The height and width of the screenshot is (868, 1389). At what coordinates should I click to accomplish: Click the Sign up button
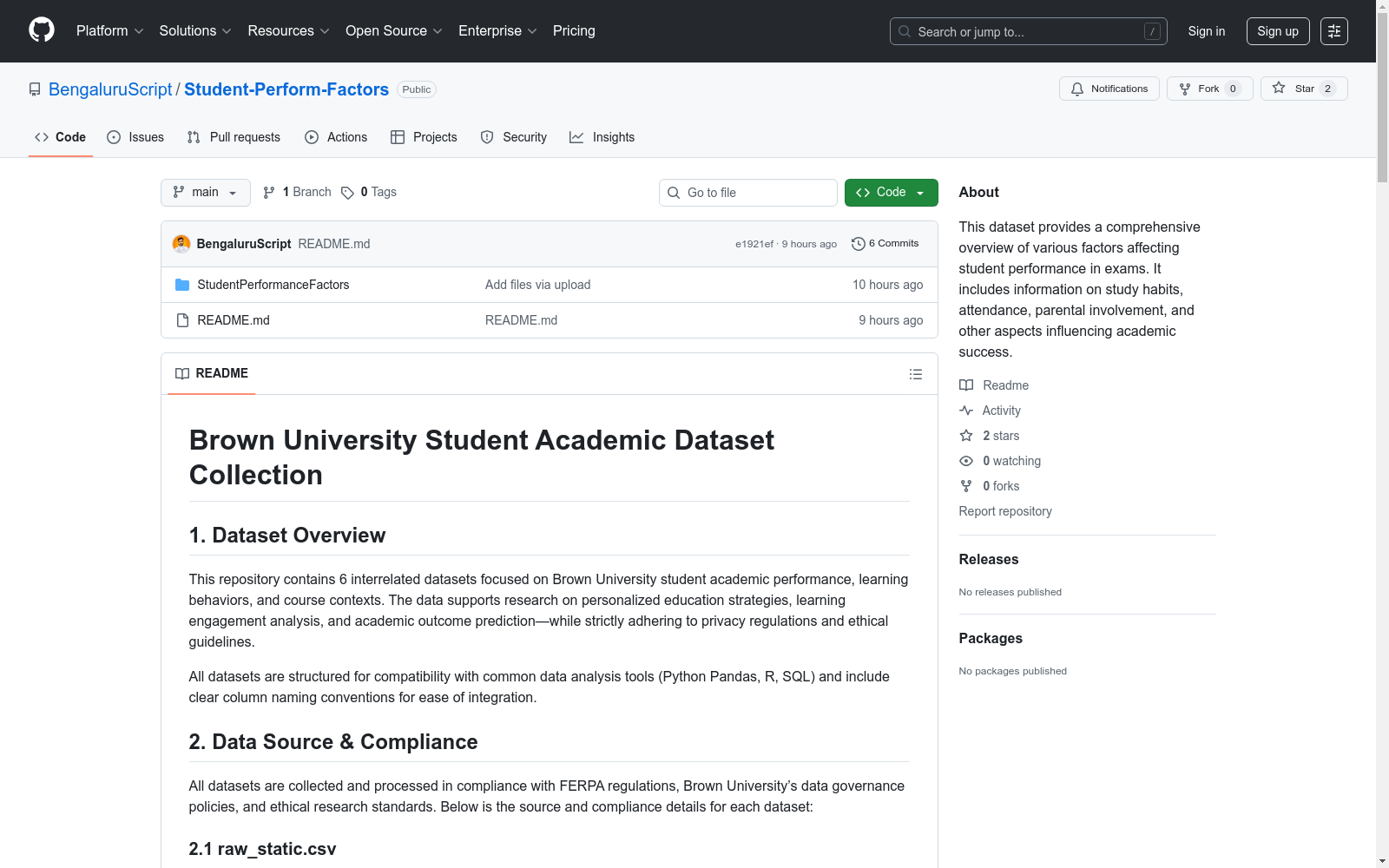click(x=1278, y=31)
